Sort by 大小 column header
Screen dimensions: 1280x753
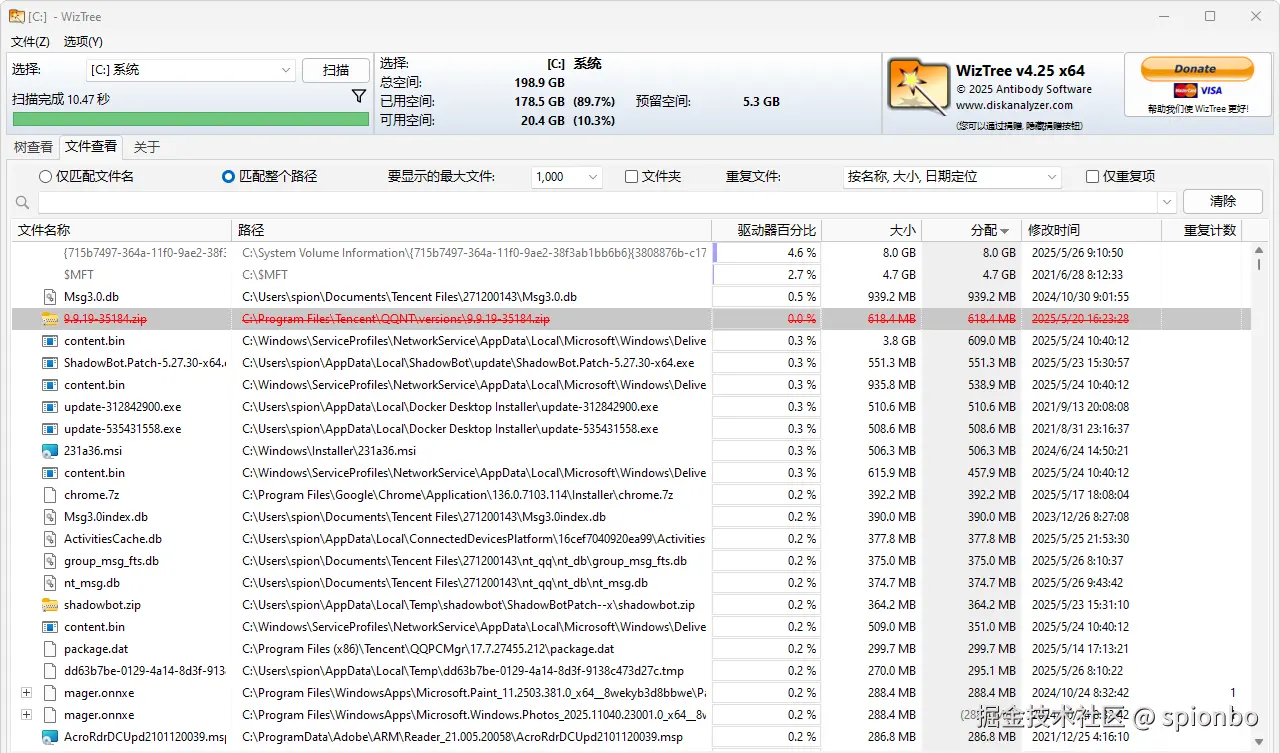tap(871, 230)
